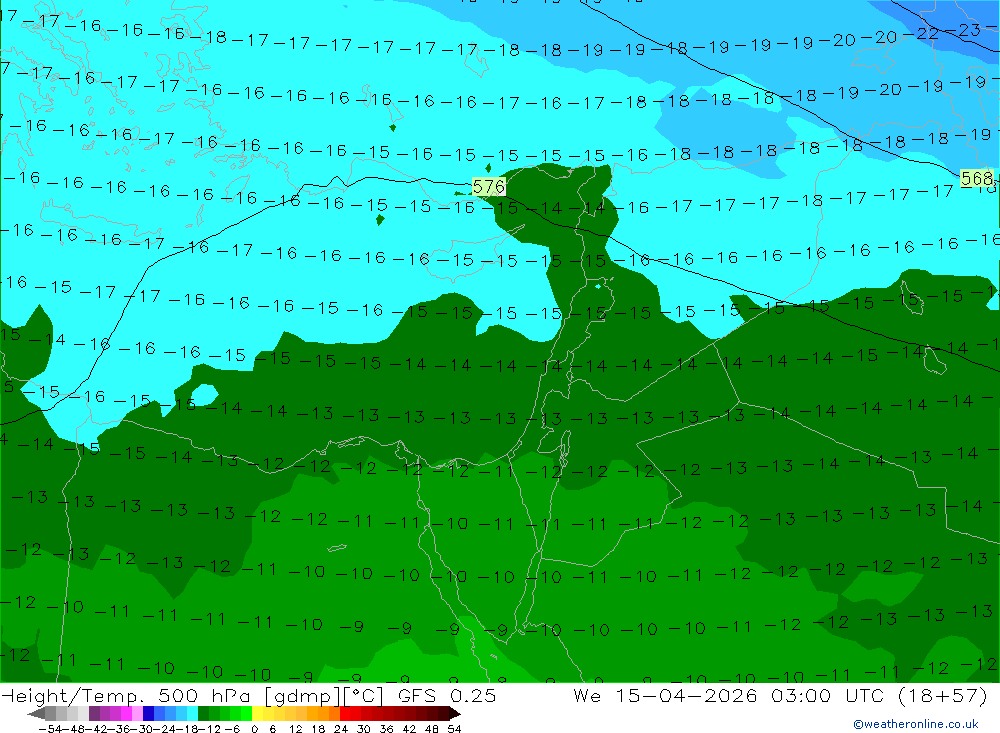Click the cyan legend swatch near -18
1000x733 pixels.
click(x=192, y=713)
